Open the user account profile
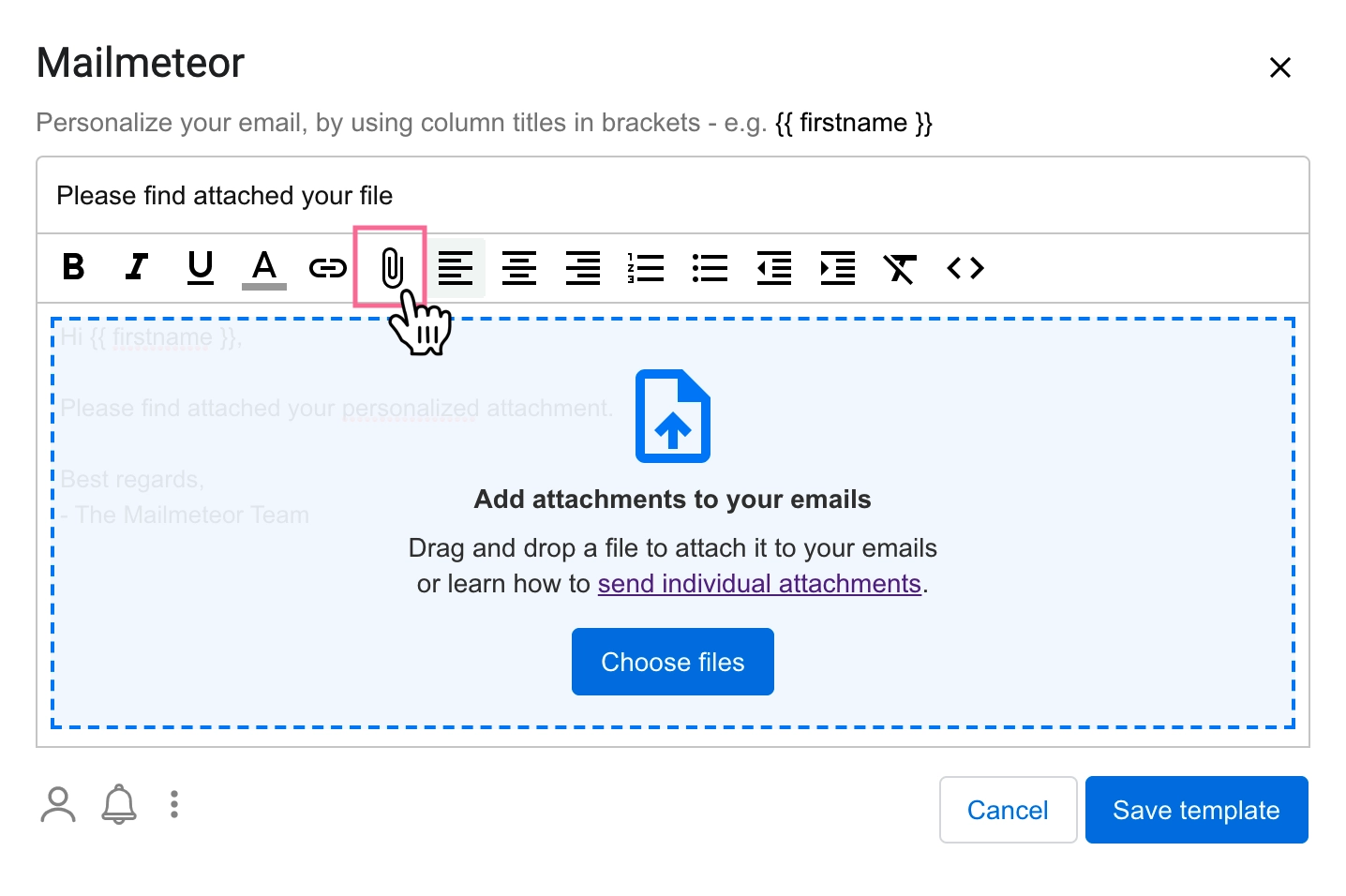The height and width of the screenshot is (896, 1346). [x=58, y=804]
